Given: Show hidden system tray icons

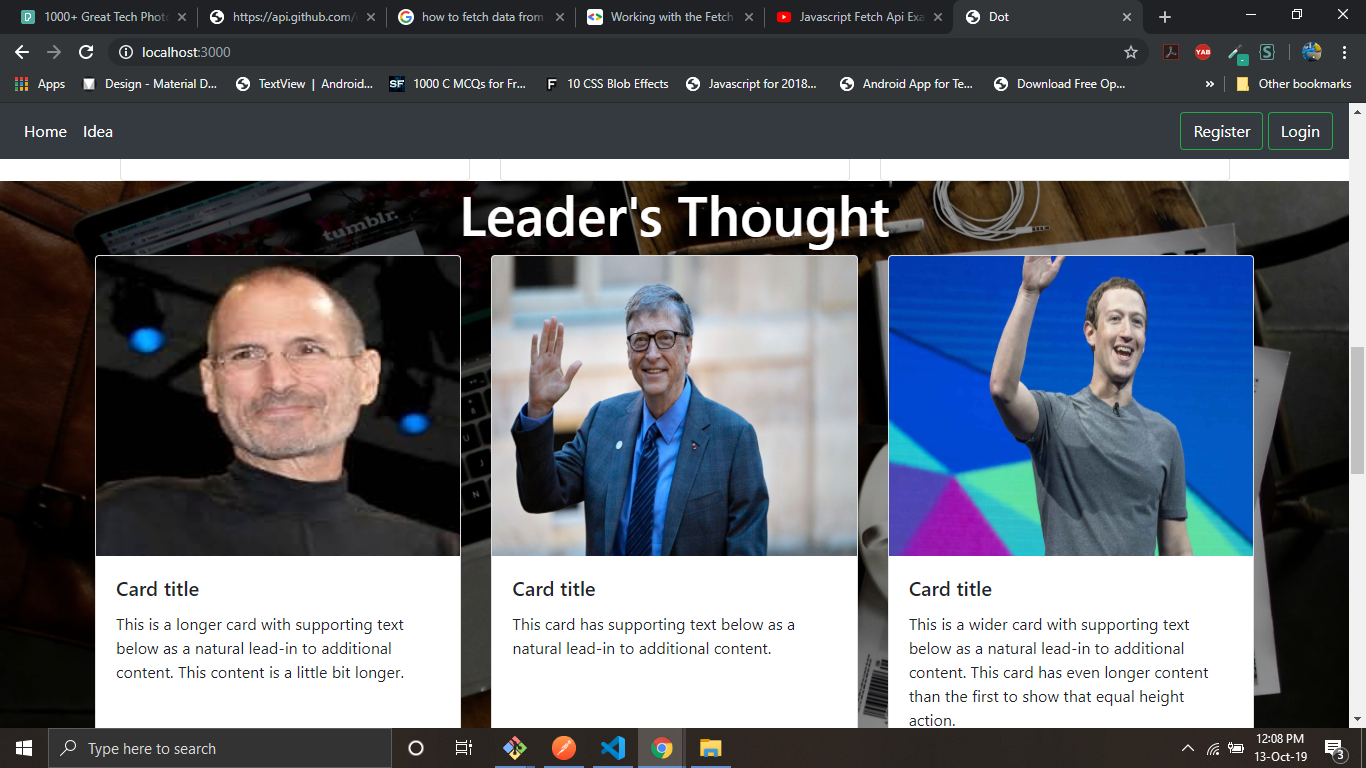Looking at the screenshot, I should pyautogui.click(x=1188, y=748).
